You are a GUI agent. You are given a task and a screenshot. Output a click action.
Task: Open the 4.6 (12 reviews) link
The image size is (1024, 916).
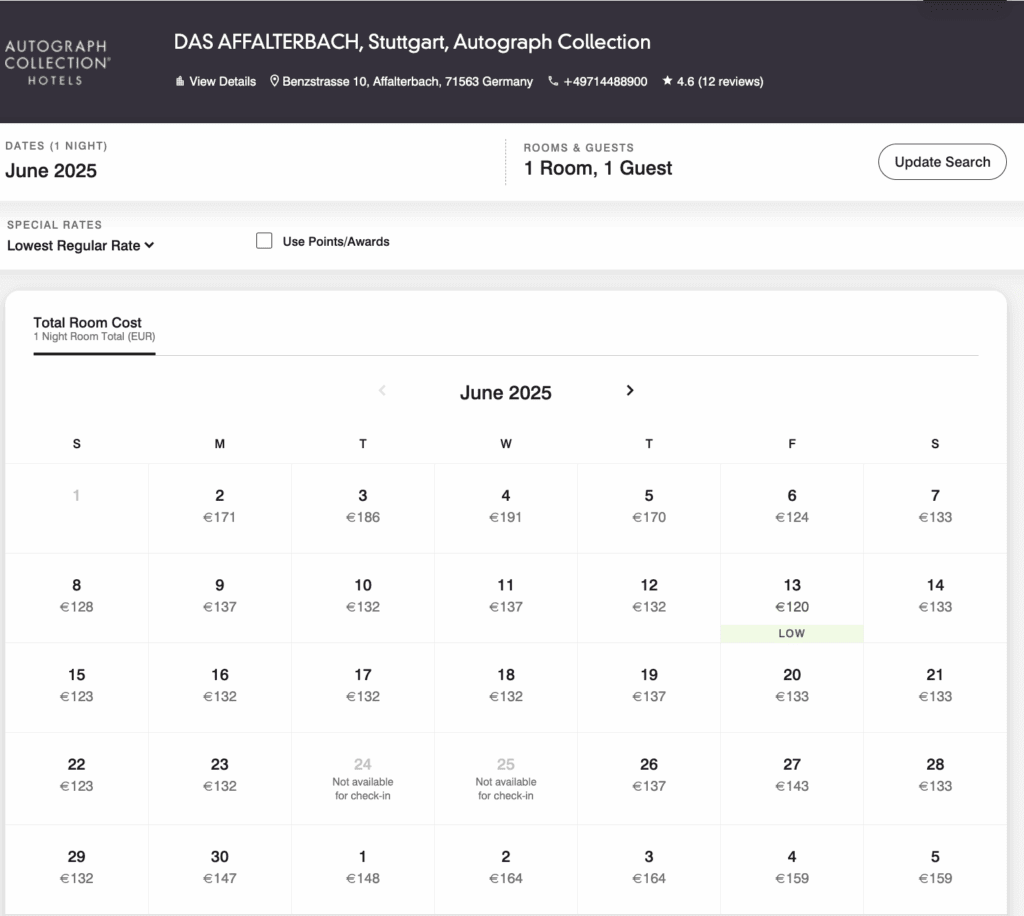click(719, 82)
